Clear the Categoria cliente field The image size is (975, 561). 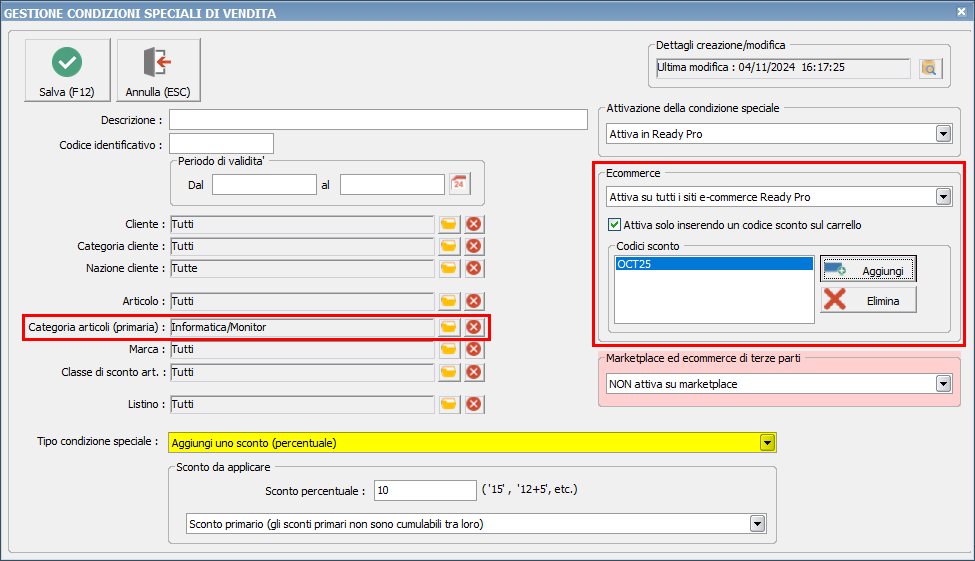click(x=474, y=246)
